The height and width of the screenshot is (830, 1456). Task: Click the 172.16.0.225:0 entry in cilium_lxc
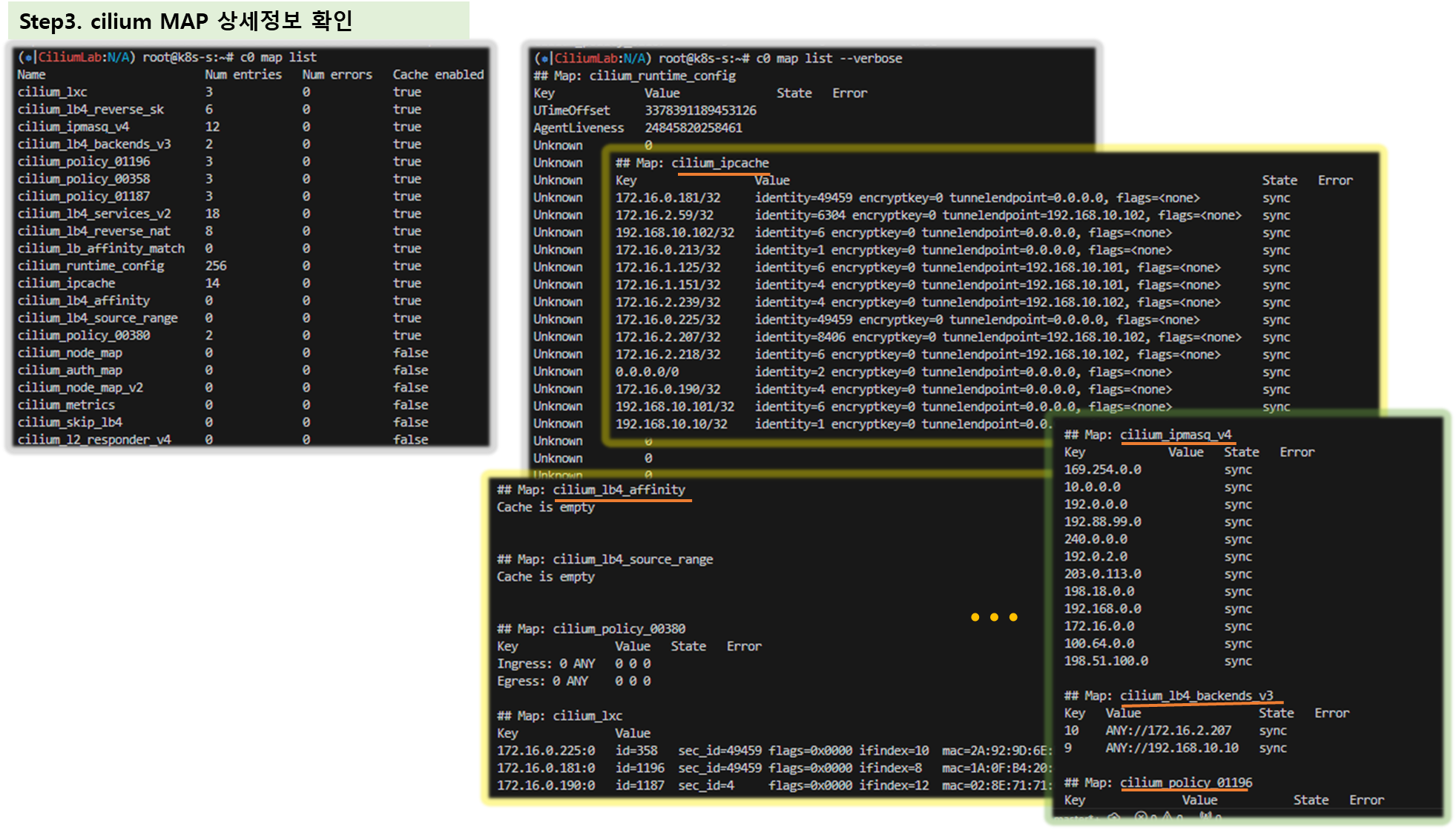point(545,751)
